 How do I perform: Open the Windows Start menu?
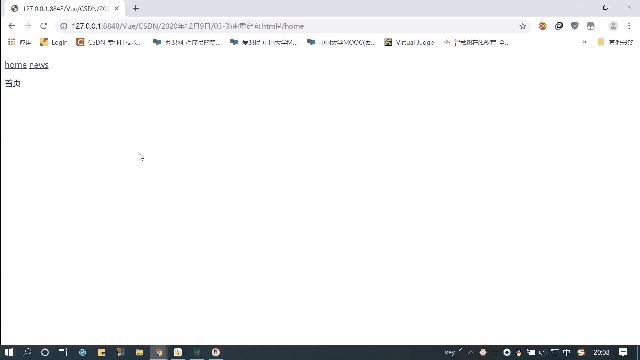[x=9, y=352]
